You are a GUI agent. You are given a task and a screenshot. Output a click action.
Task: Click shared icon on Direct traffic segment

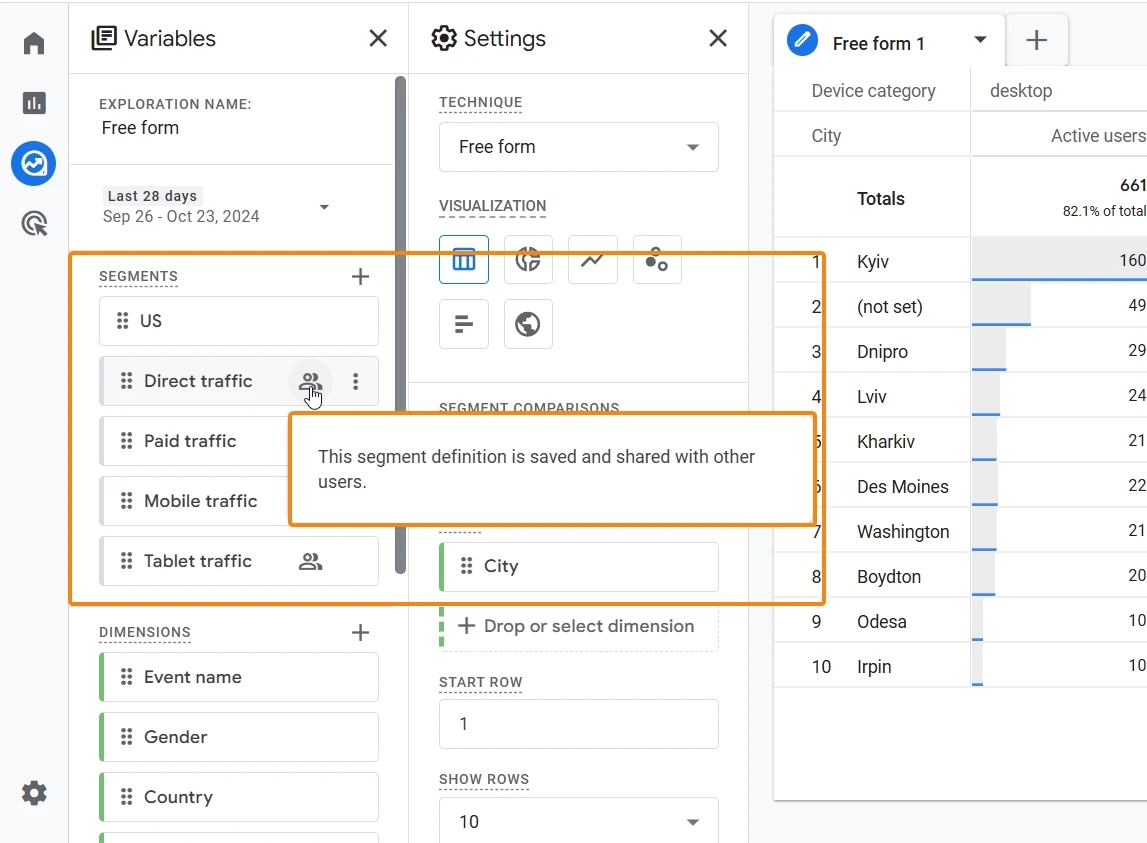pyautogui.click(x=310, y=381)
